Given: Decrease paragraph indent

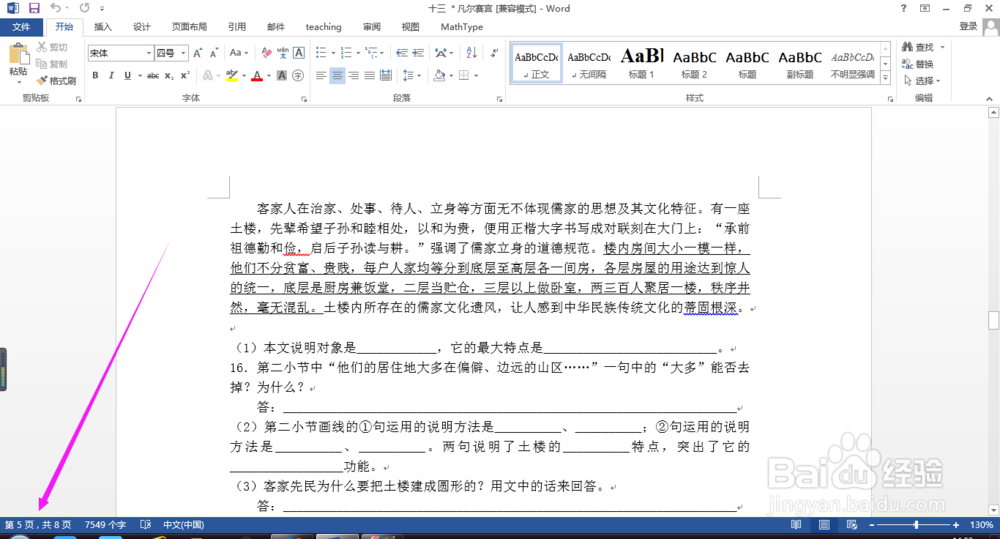Looking at the screenshot, I should click(401, 53).
